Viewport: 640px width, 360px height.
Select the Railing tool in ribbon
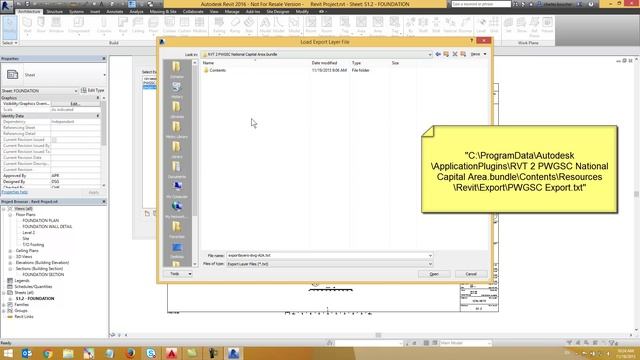(x=219, y=26)
